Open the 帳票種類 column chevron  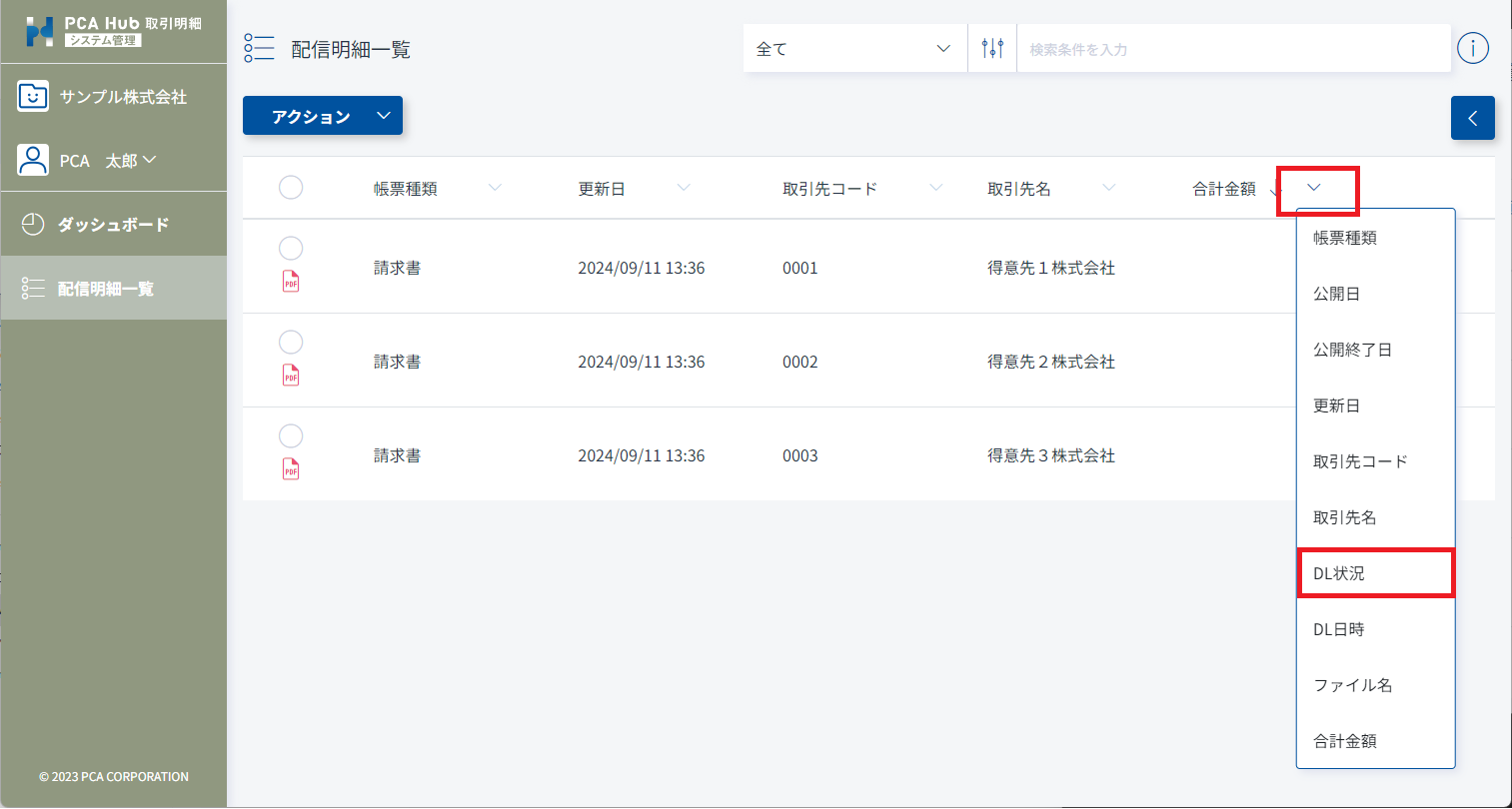click(x=495, y=188)
